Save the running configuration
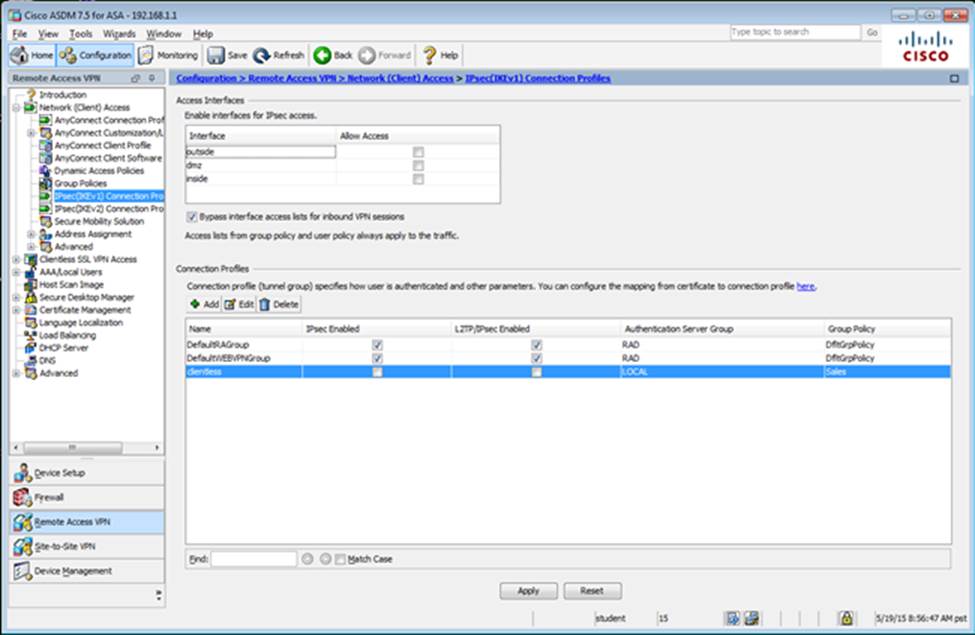 click(x=227, y=56)
